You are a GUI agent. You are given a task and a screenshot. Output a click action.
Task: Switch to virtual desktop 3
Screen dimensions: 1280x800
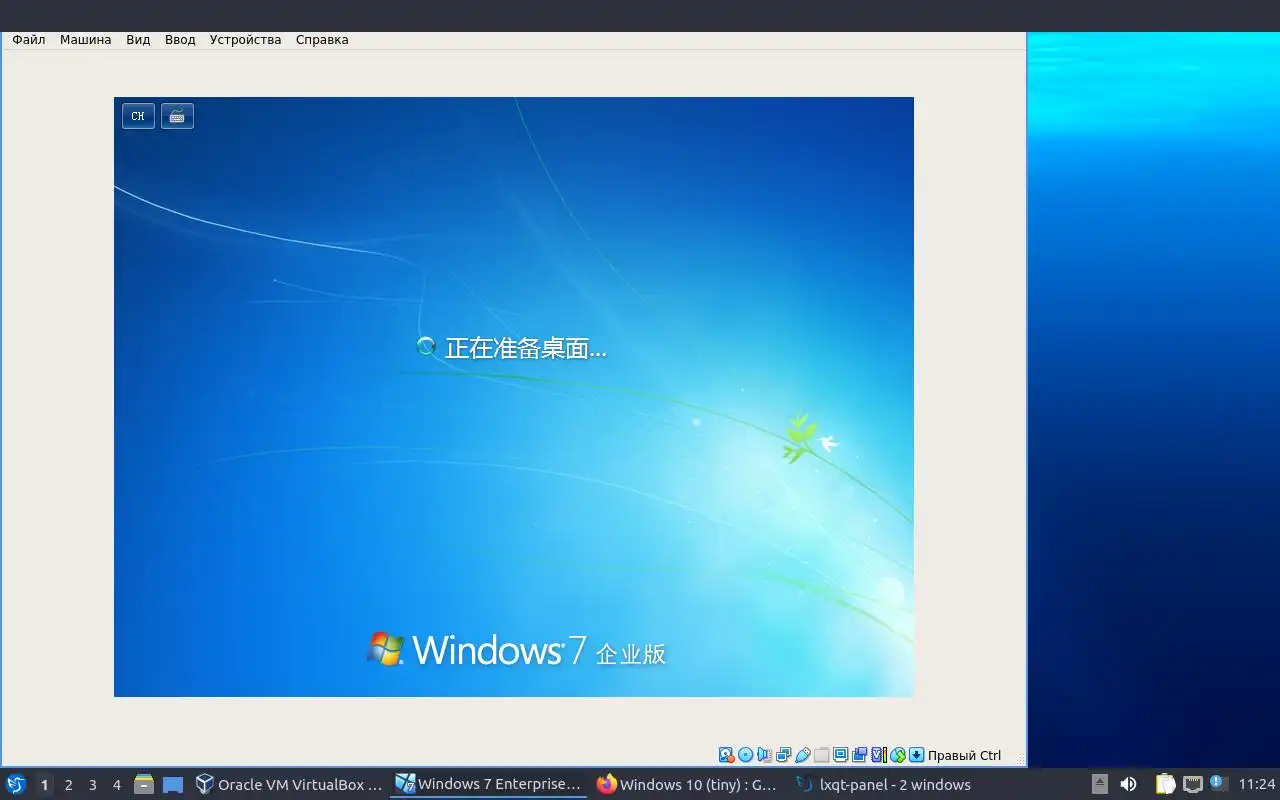tap(92, 785)
